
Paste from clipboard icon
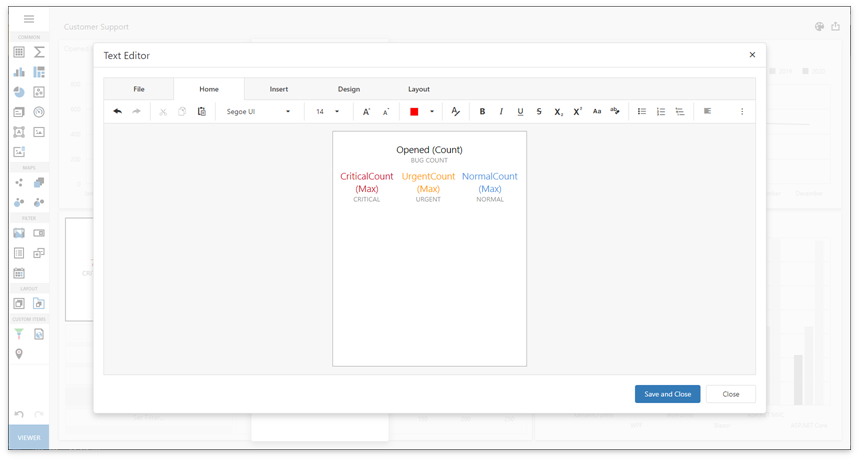(202, 111)
